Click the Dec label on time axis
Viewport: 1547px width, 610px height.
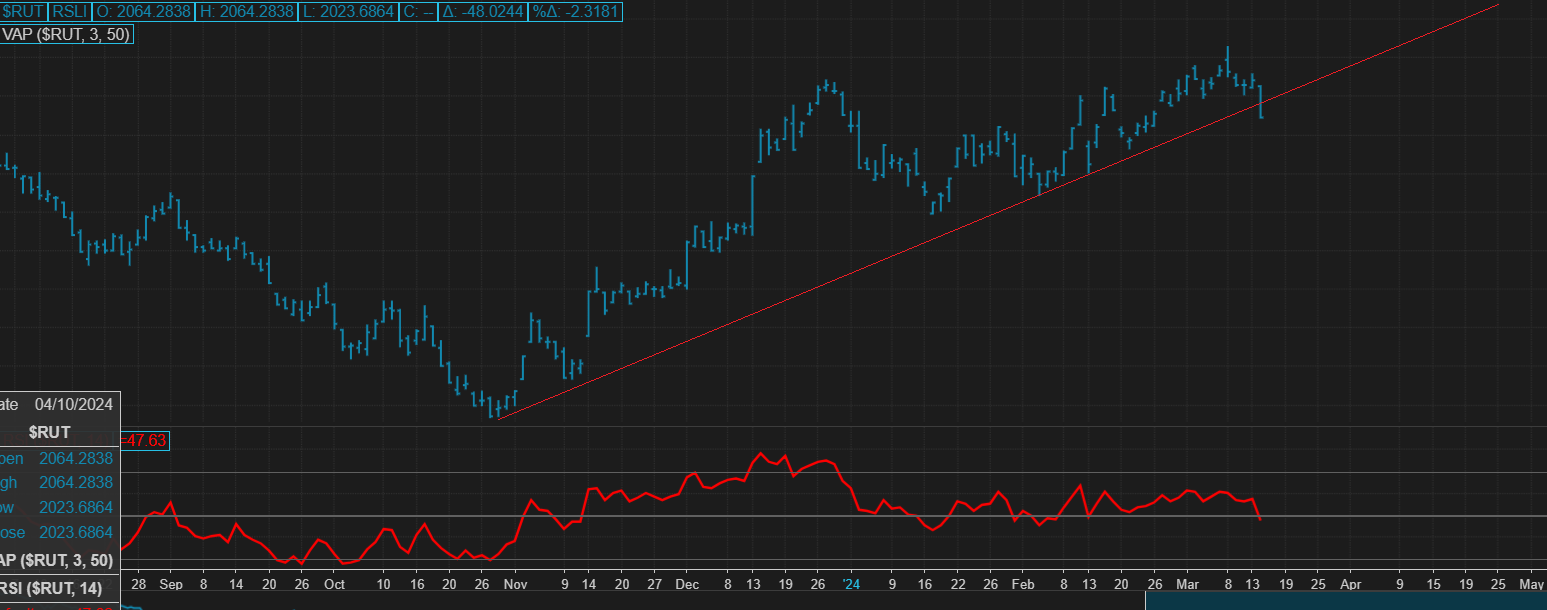[687, 584]
